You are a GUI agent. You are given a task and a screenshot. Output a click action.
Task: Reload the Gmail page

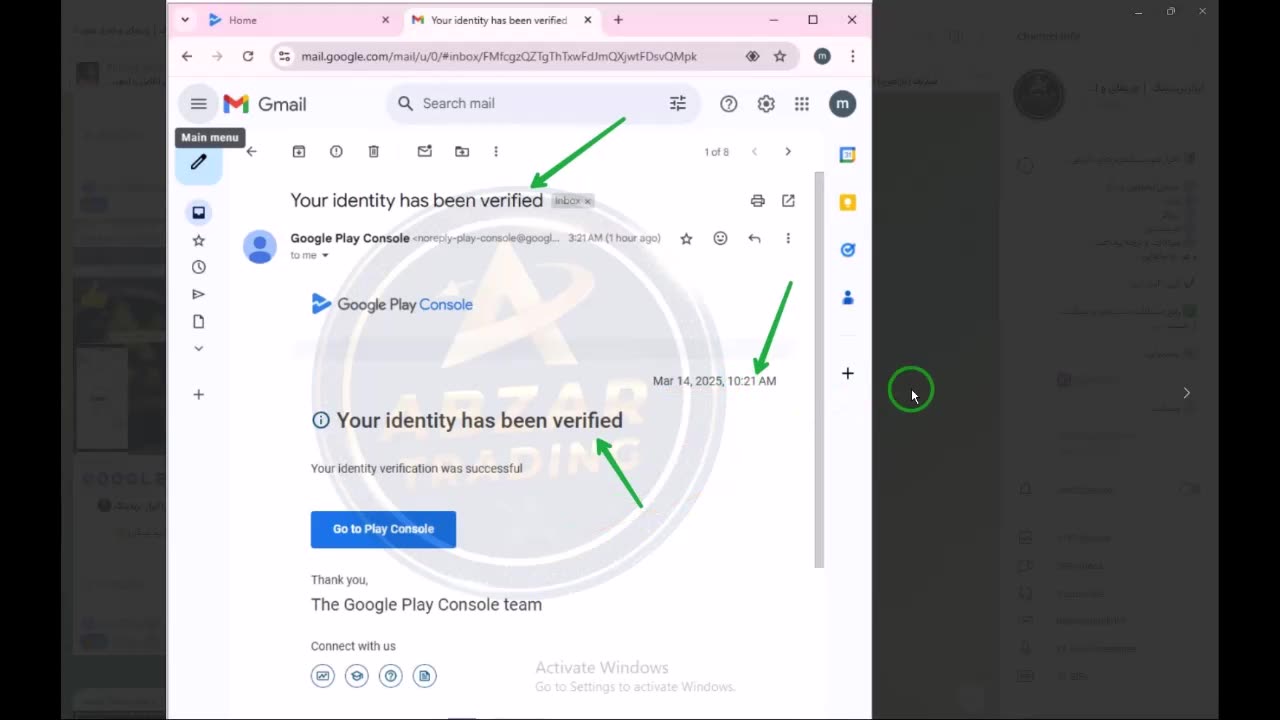[248, 57]
